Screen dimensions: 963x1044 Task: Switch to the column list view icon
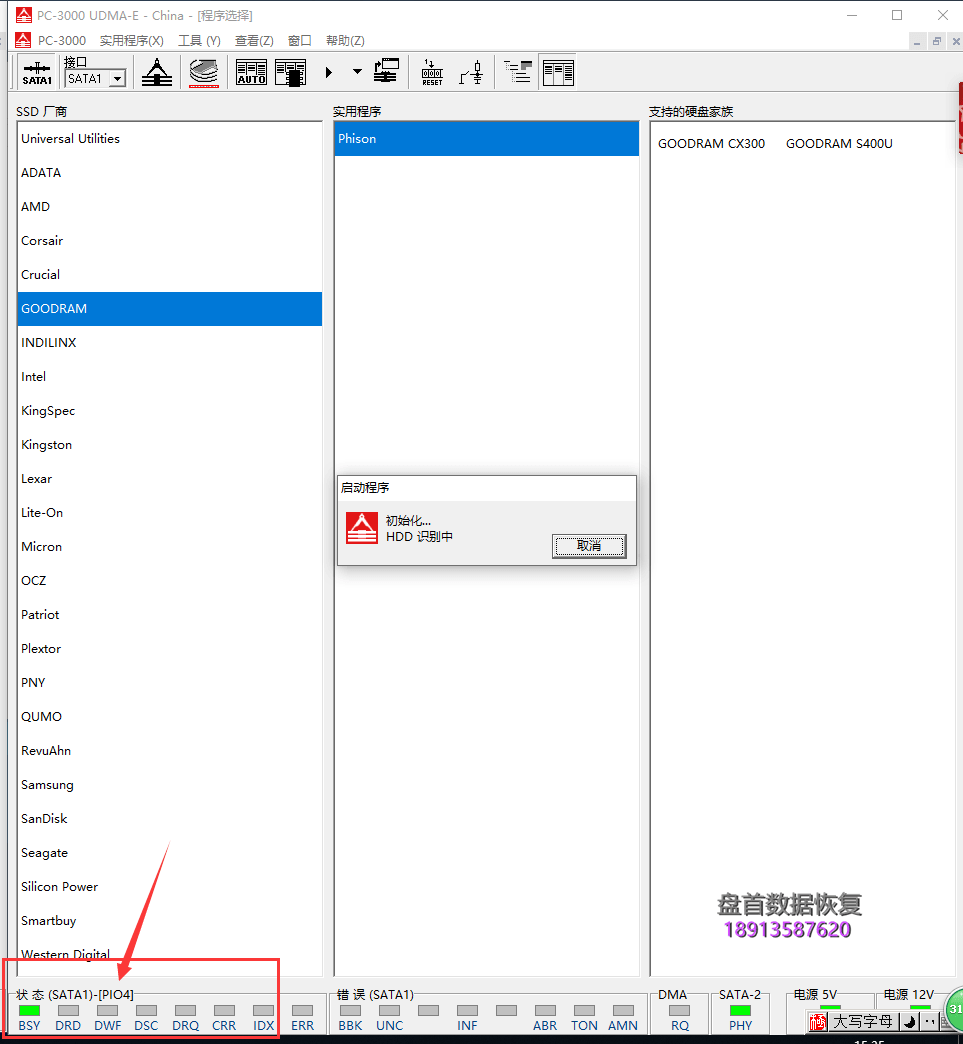(x=558, y=73)
